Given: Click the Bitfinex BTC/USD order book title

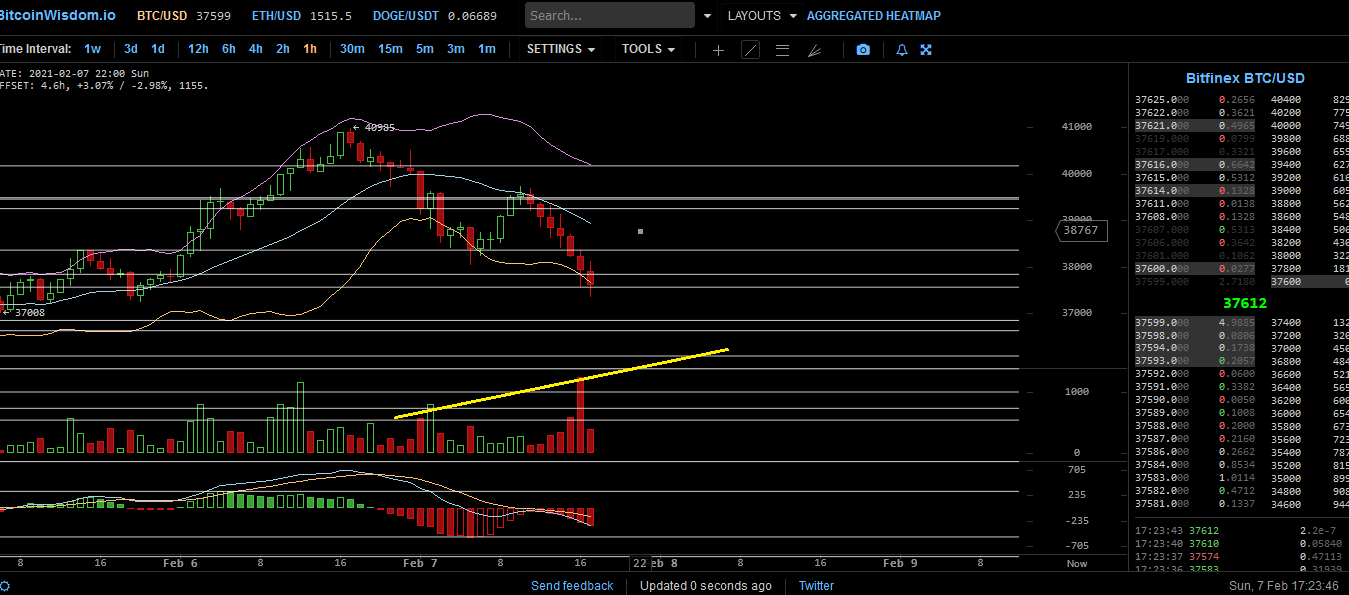Looking at the screenshot, I should point(1245,78).
